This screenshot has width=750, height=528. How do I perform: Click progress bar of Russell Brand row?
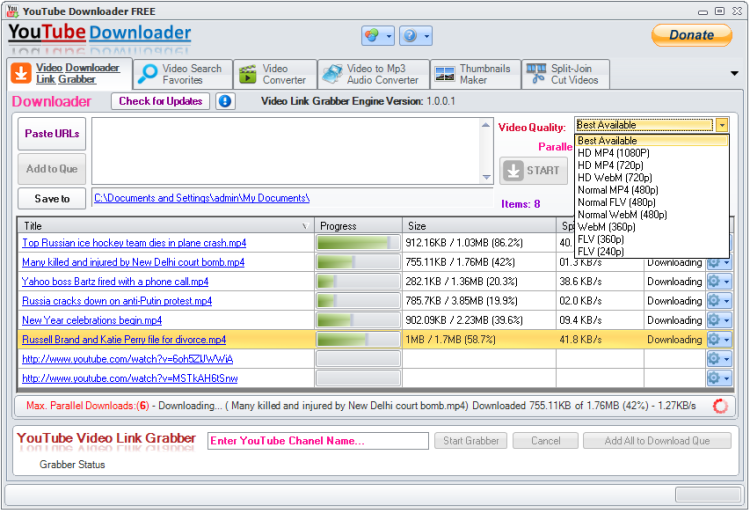point(358,340)
